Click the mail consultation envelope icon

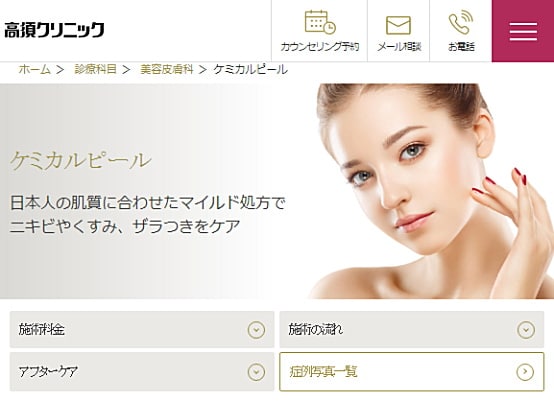[x=398, y=25]
